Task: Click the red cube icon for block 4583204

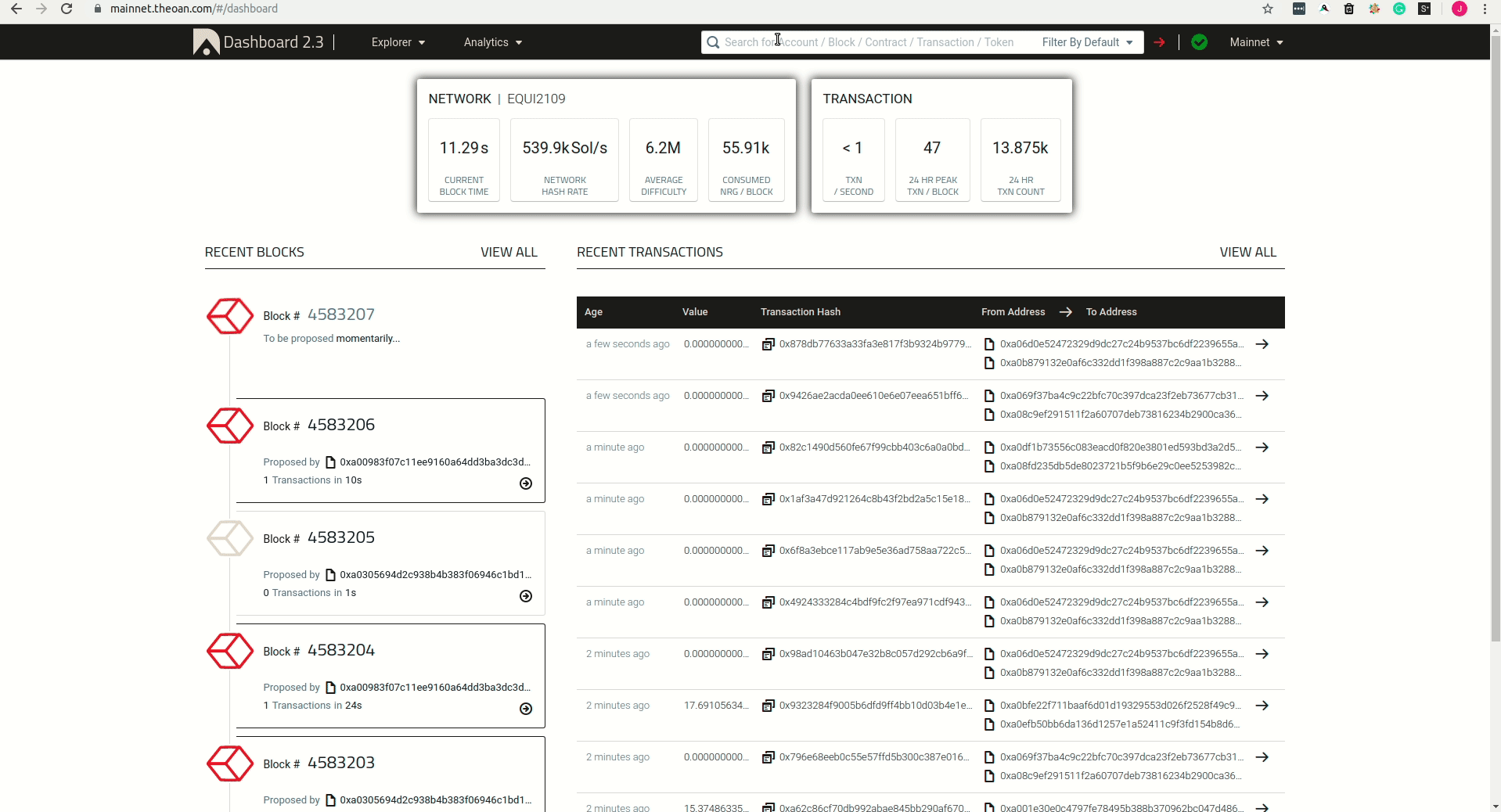Action: 229,651
